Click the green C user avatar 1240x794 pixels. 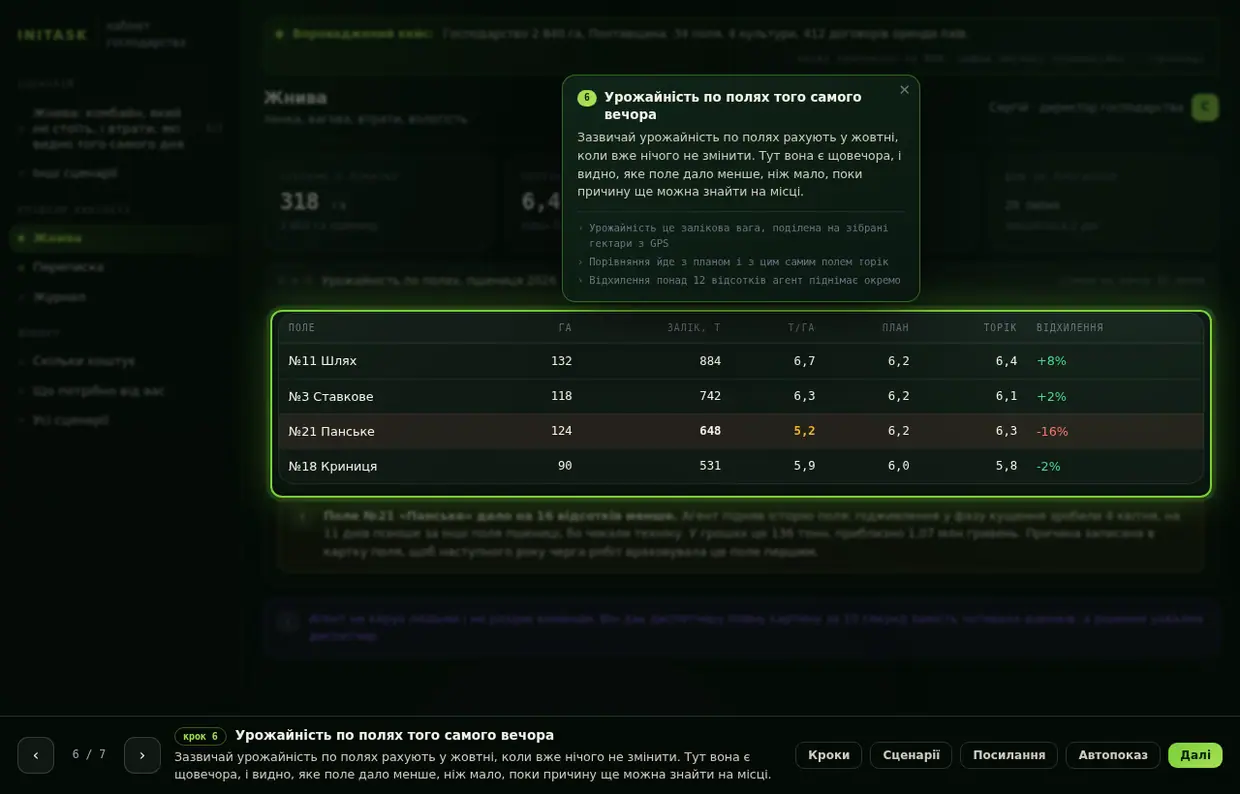(x=1205, y=107)
